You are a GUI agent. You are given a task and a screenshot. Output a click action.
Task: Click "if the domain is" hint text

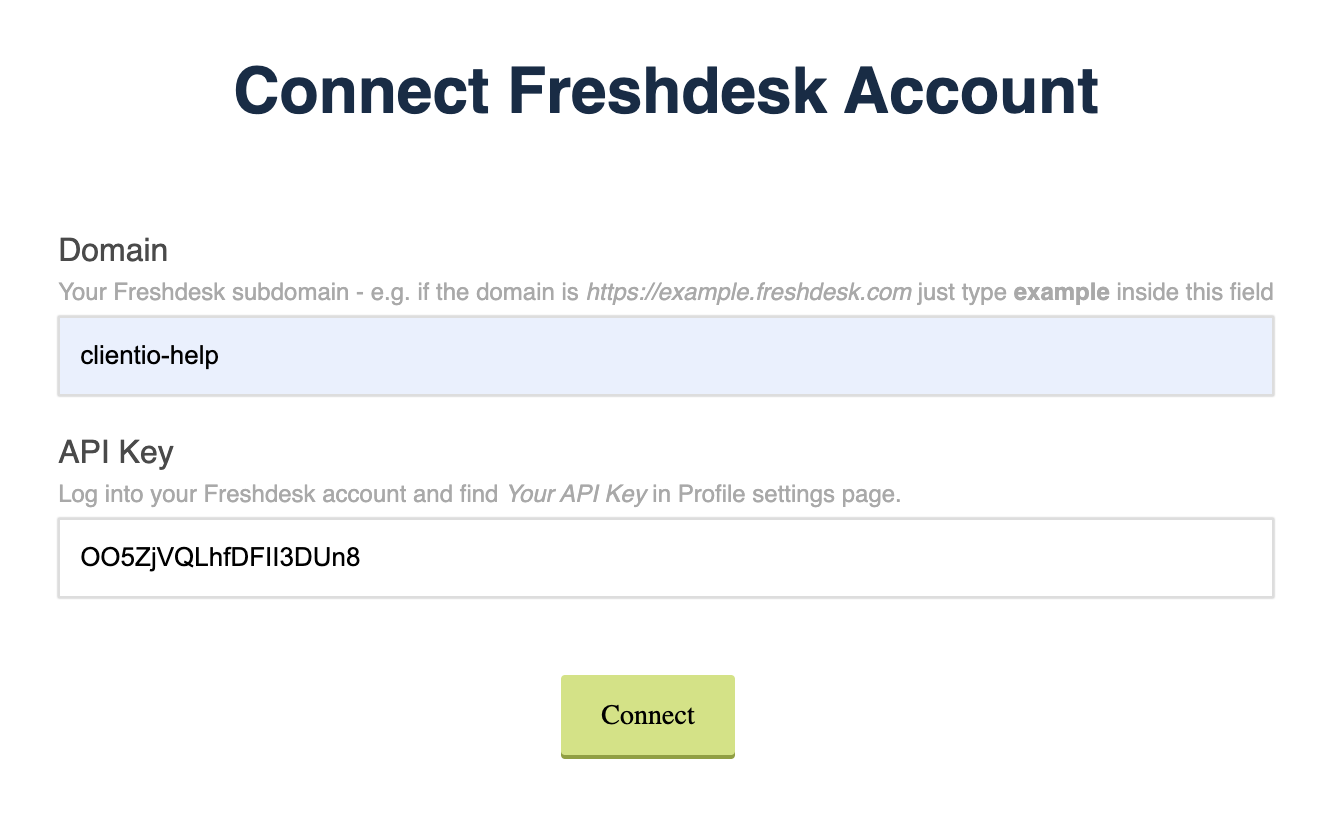(x=504, y=293)
